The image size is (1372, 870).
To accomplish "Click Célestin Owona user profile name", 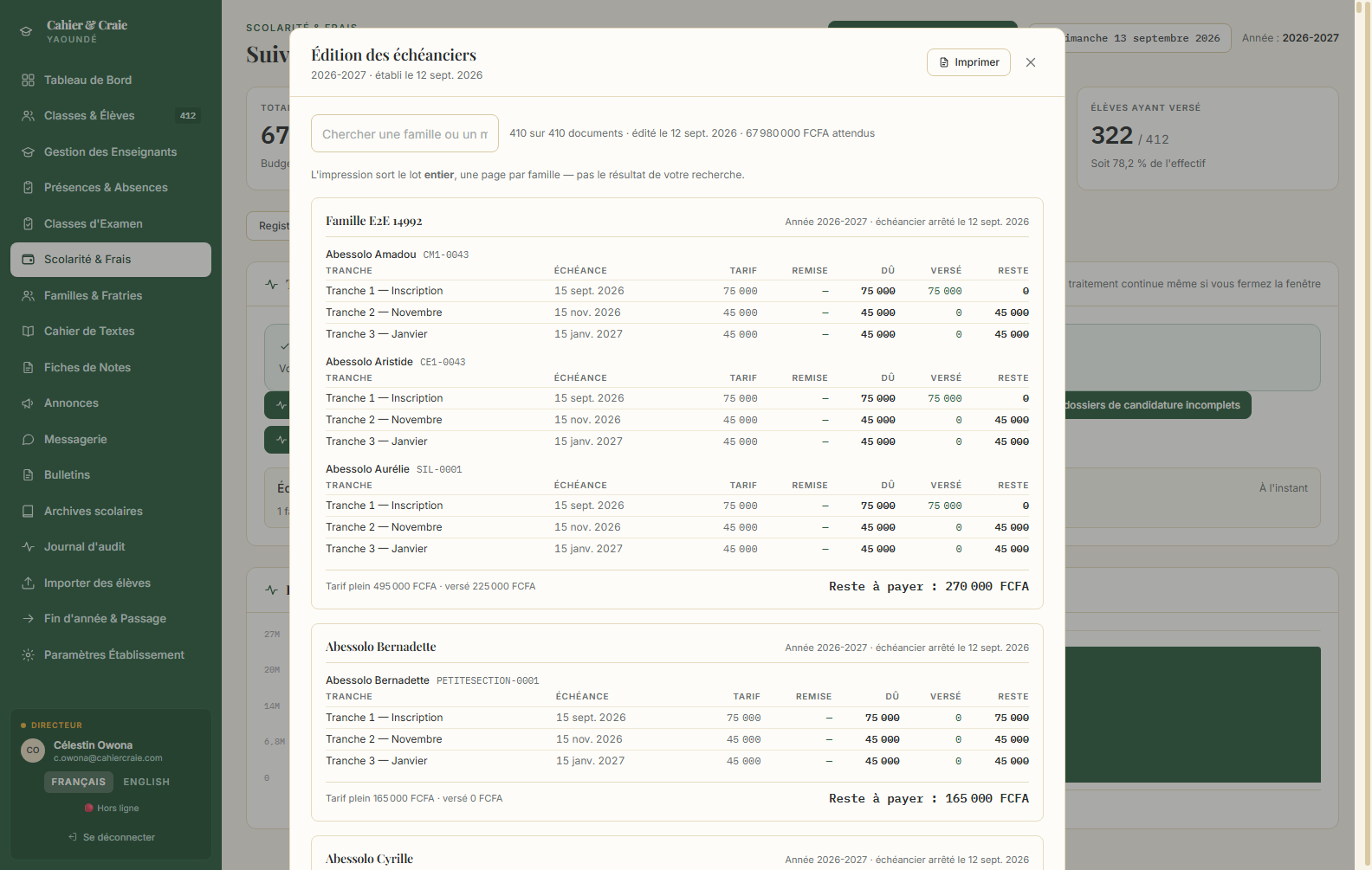I will (93, 745).
